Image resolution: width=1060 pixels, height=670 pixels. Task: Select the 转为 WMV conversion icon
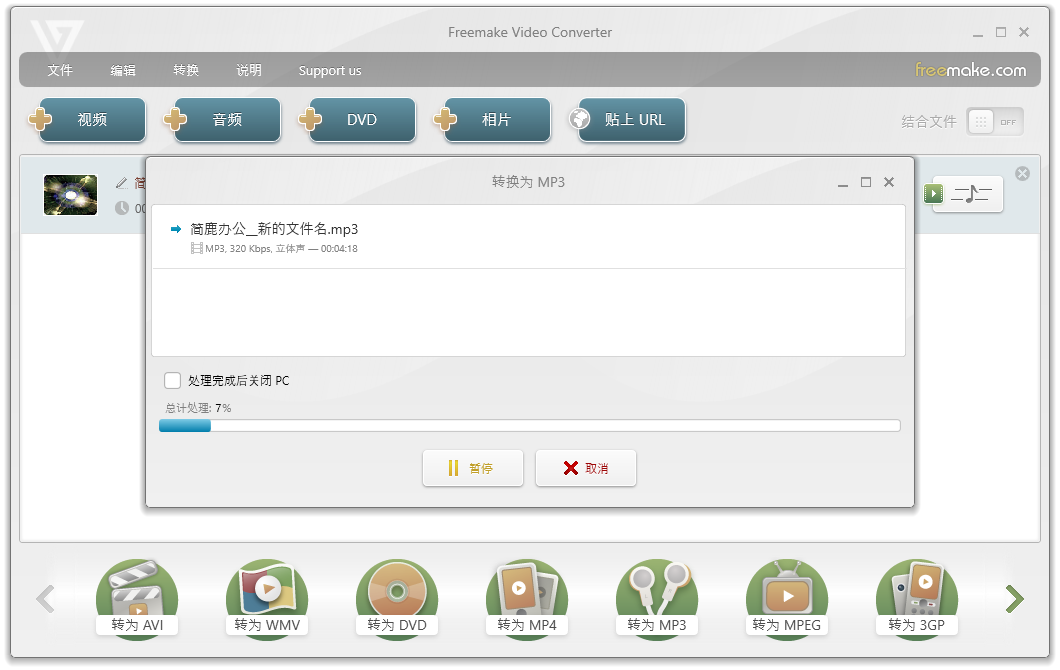[267, 598]
